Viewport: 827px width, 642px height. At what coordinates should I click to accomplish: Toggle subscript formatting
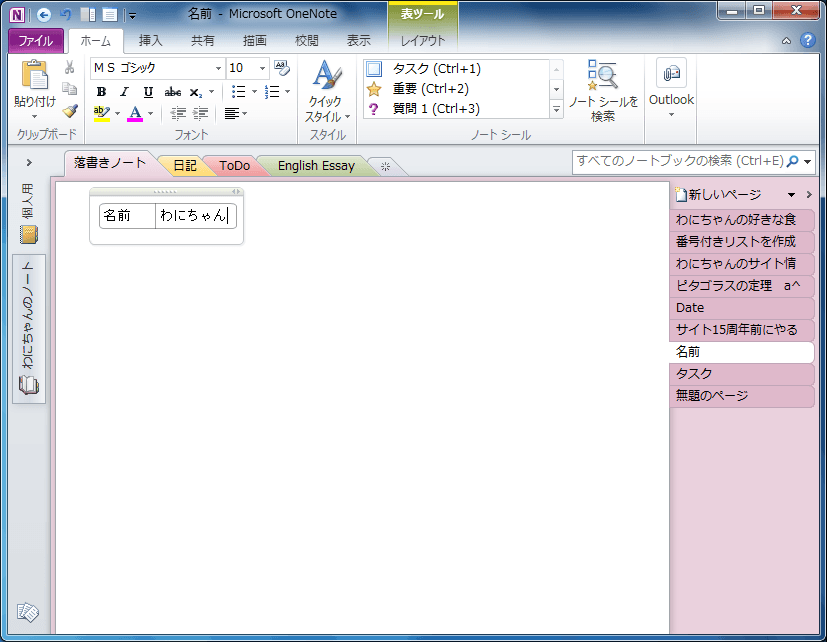[196, 92]
